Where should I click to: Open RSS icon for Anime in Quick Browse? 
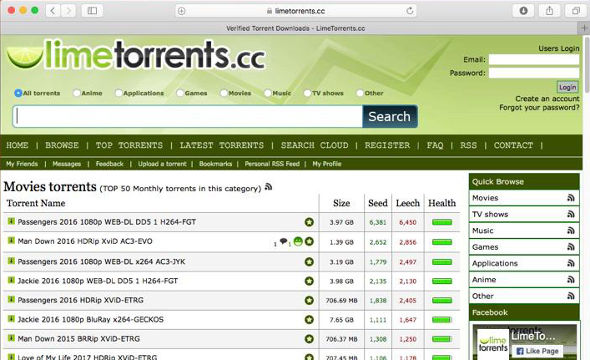click(570, 279)
